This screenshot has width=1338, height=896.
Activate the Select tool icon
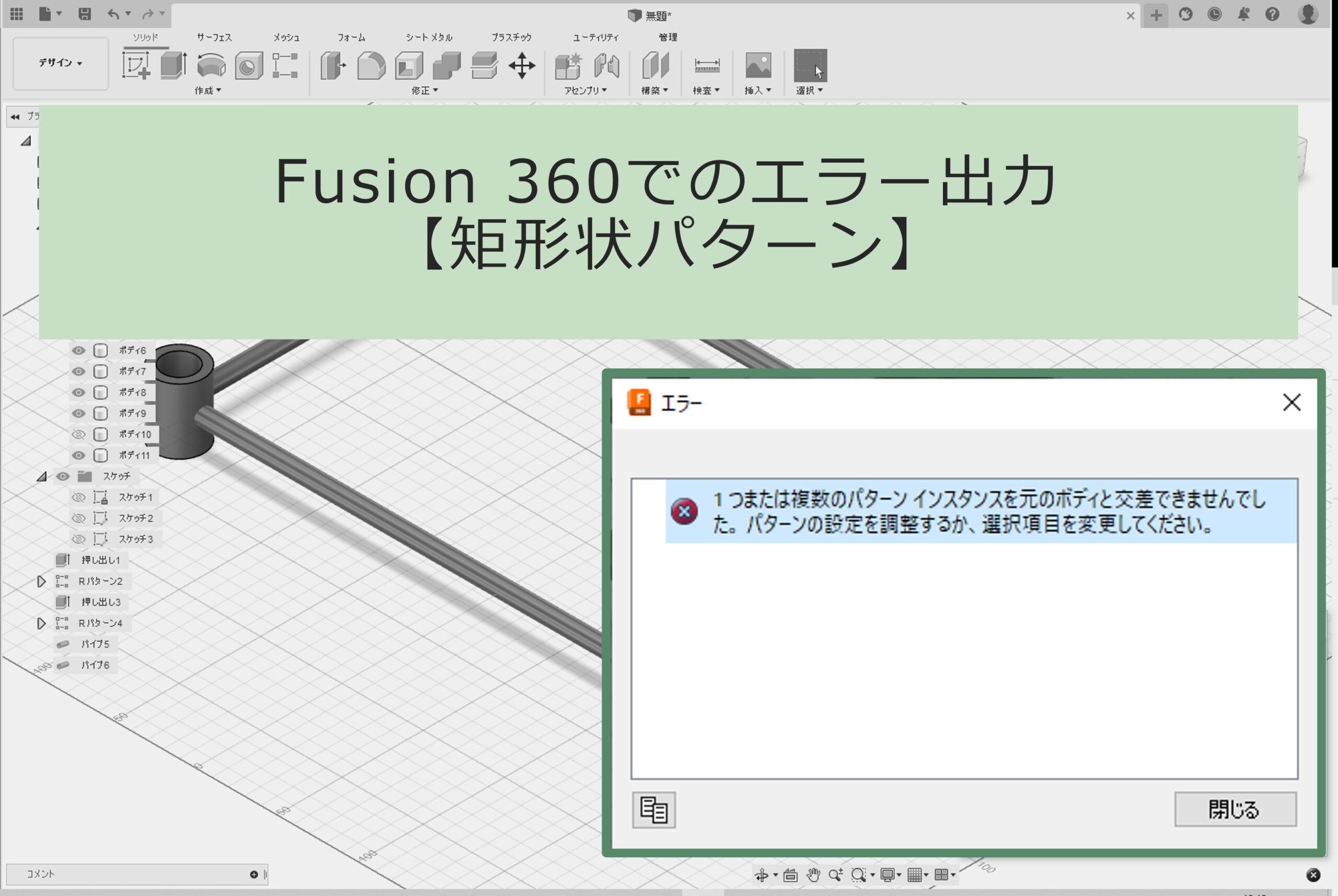(x=811, y=65)
